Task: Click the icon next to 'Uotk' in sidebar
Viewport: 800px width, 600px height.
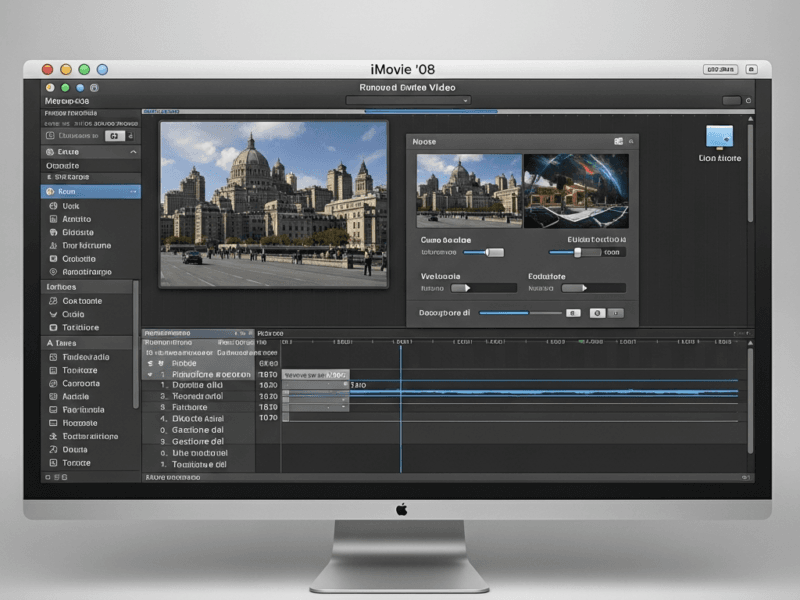Action: 52,205
